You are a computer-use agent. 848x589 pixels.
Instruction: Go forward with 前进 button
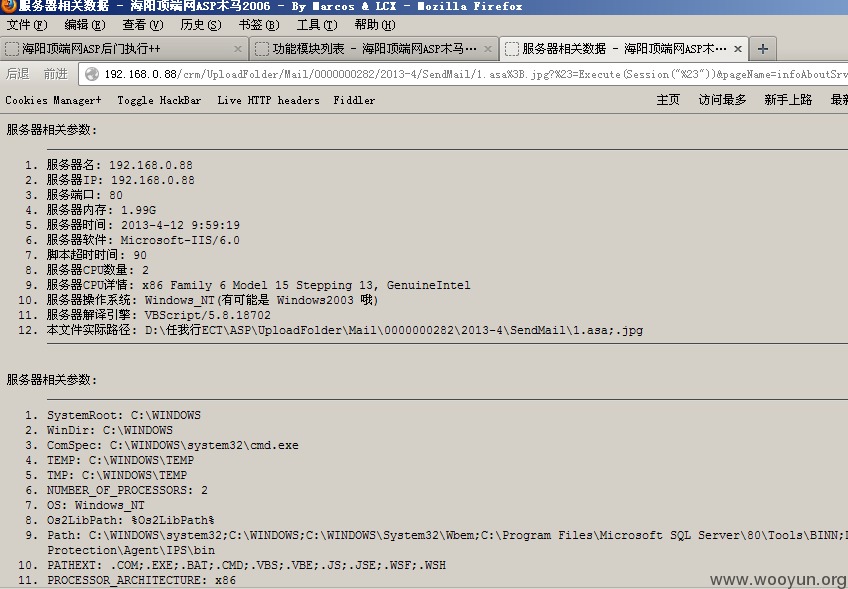(x=56, y=74)
